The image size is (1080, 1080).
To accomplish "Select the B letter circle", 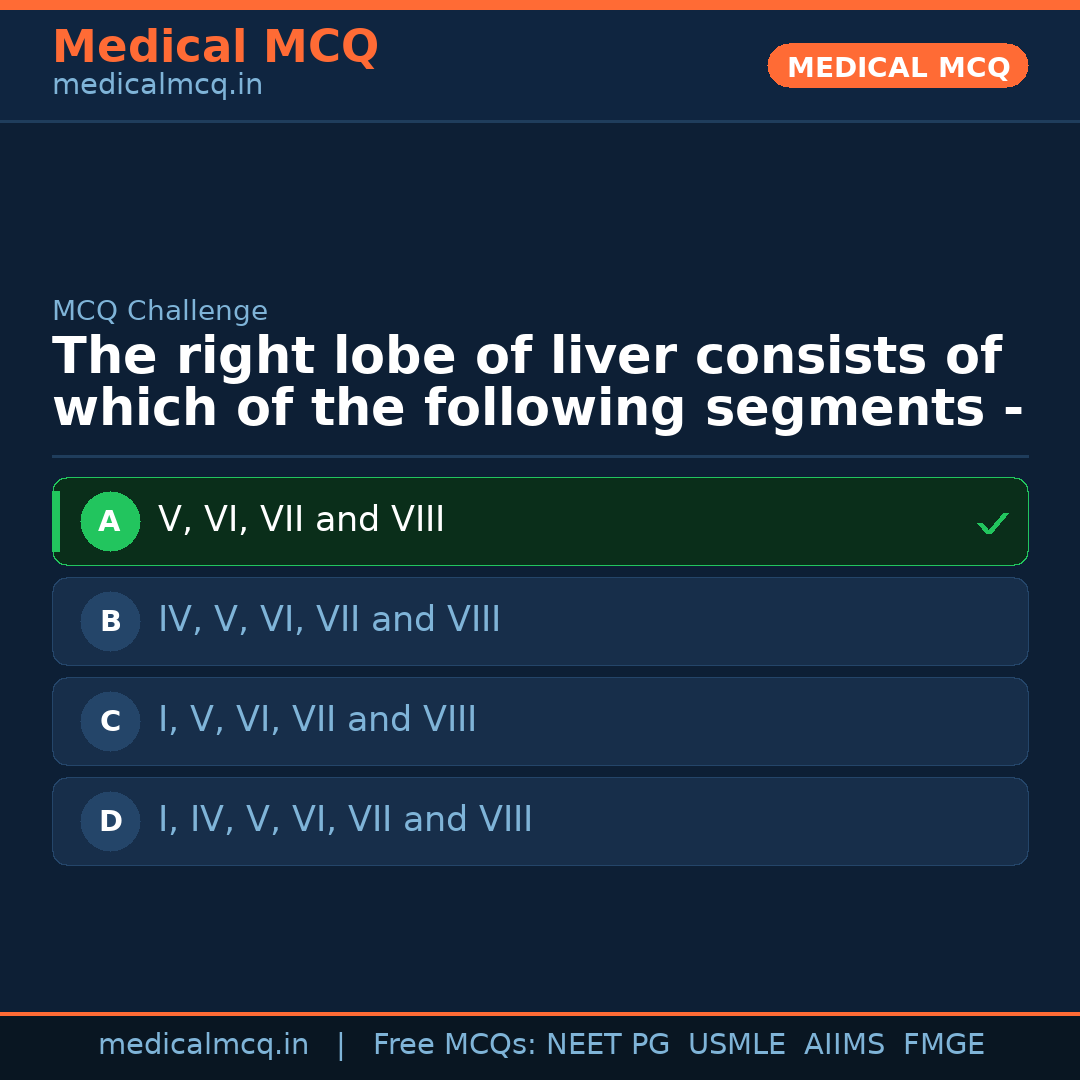I will click(x=110, y=622).
